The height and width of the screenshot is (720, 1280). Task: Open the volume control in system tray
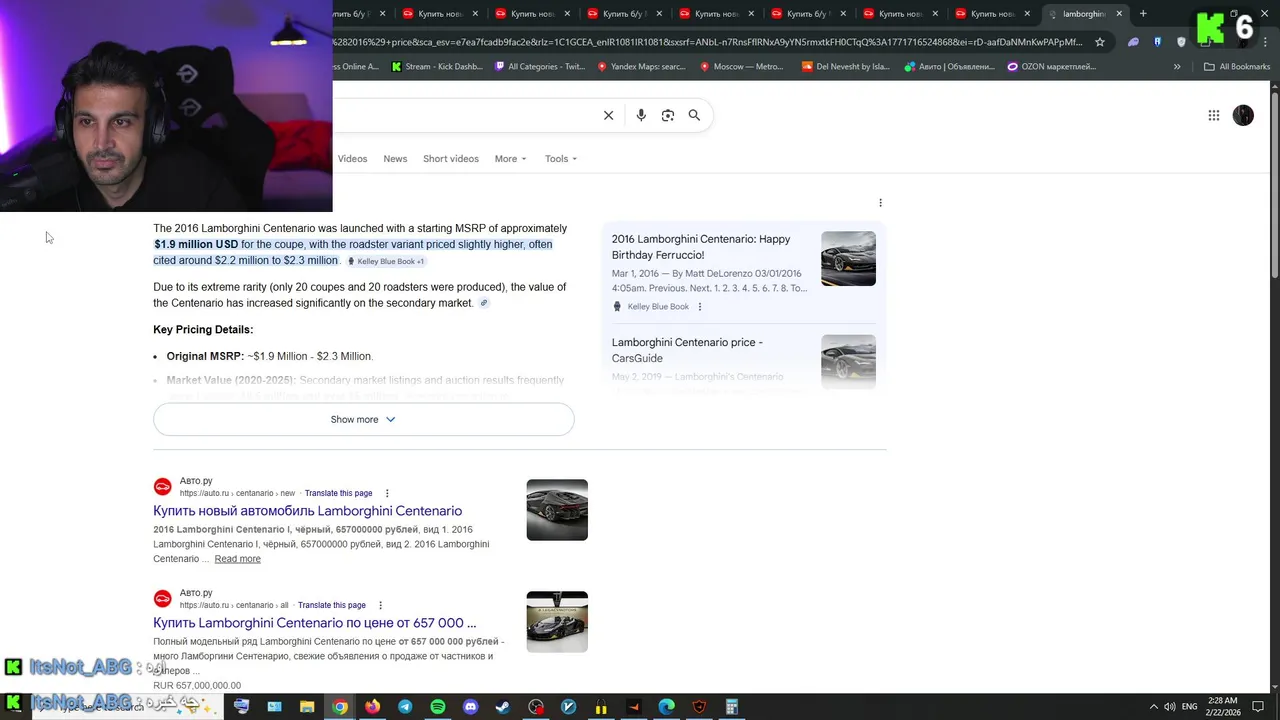tap(1169, 707)
